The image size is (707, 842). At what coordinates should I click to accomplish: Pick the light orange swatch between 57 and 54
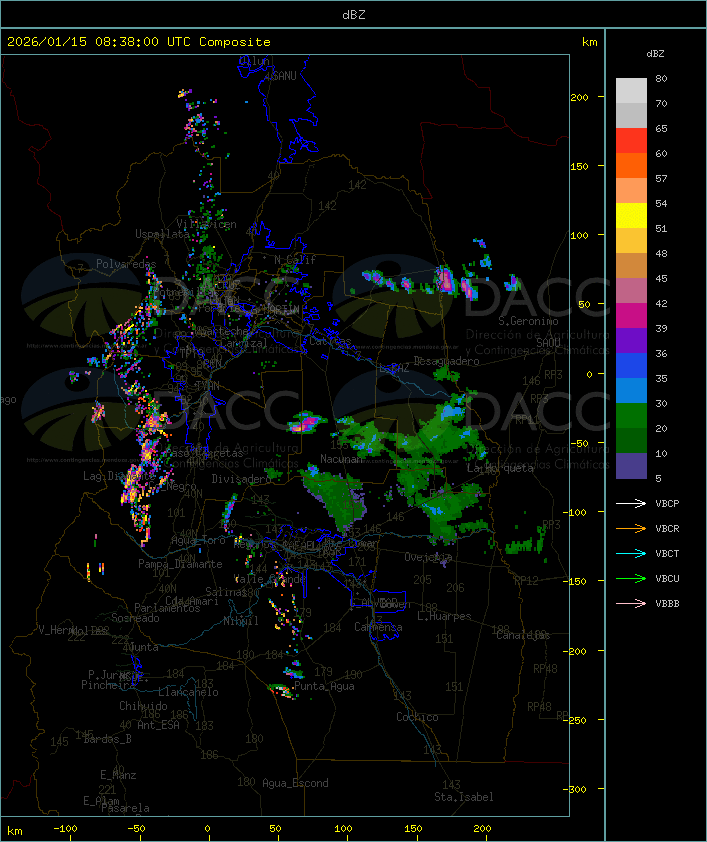pos(631,190)
